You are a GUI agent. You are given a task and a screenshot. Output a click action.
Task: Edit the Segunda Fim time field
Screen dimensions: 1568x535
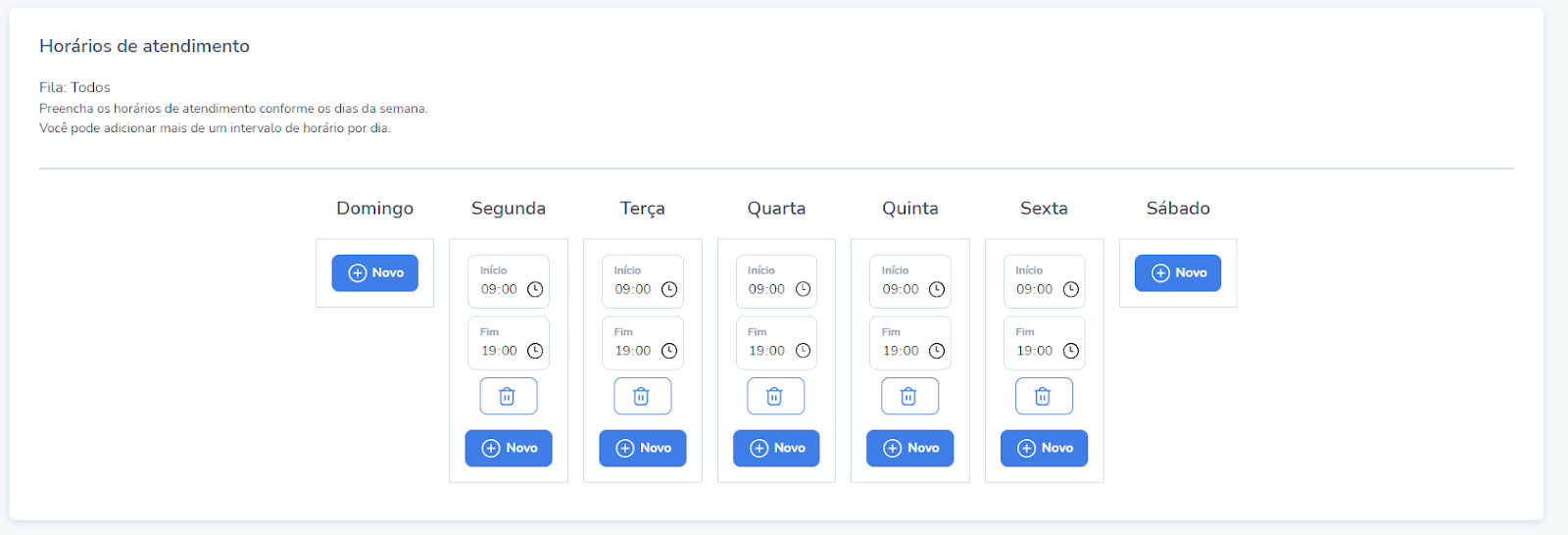point(509,343)
